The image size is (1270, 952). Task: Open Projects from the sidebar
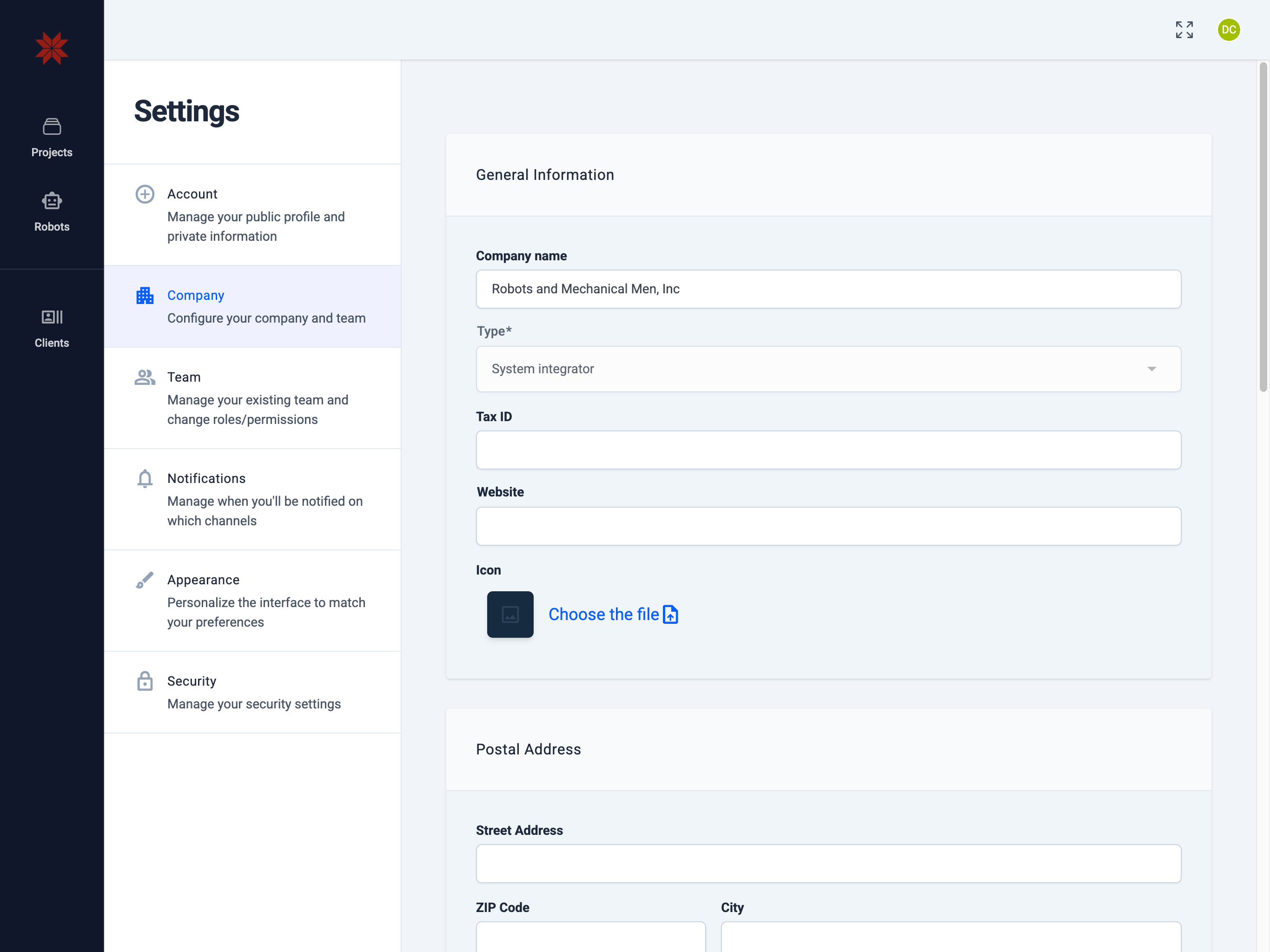point(52,138)
